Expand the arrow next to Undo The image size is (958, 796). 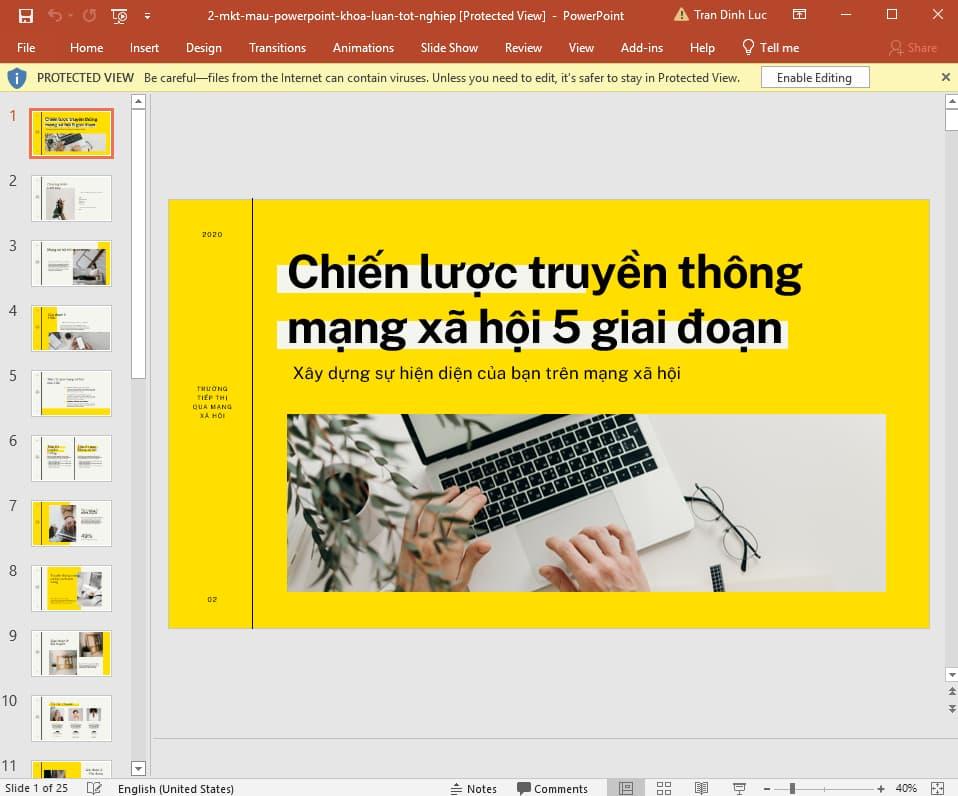tap(72, 15)
